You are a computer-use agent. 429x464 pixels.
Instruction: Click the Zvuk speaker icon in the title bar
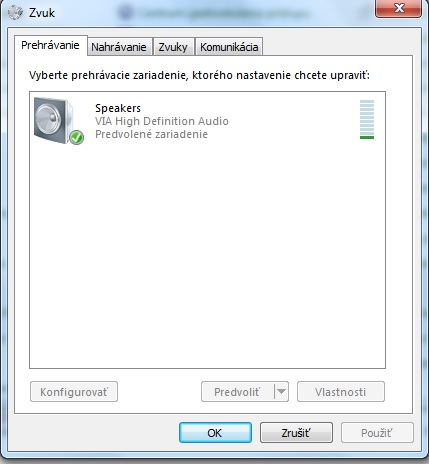pos(15,13)
